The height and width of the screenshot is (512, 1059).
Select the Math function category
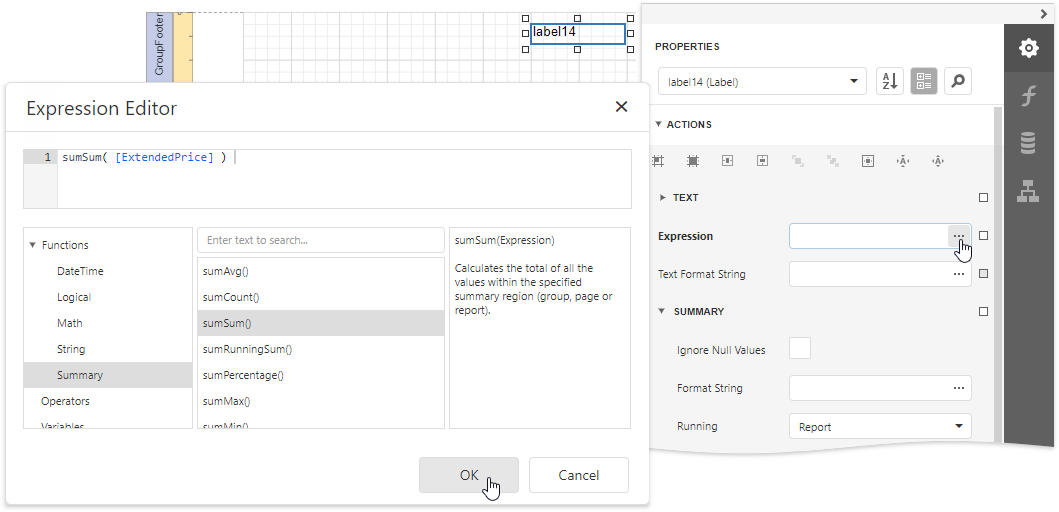(x=70, y=323)
